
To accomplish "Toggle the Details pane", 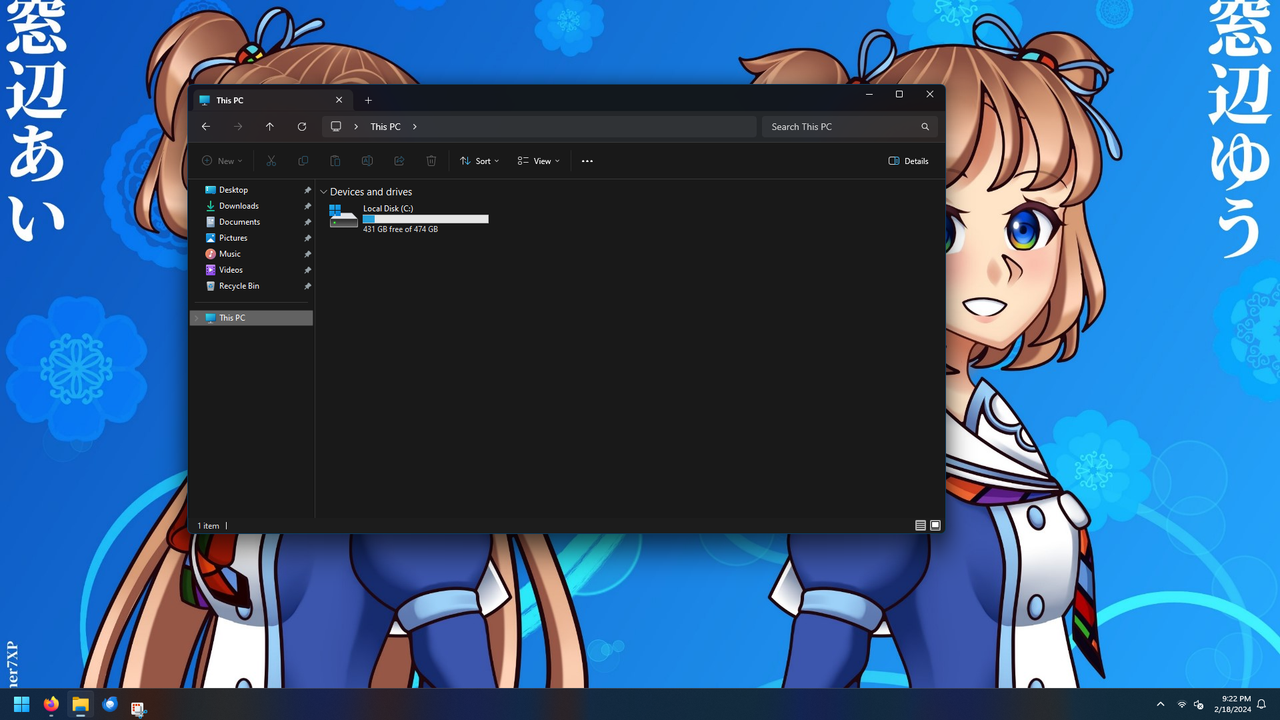I will (908, 161).
